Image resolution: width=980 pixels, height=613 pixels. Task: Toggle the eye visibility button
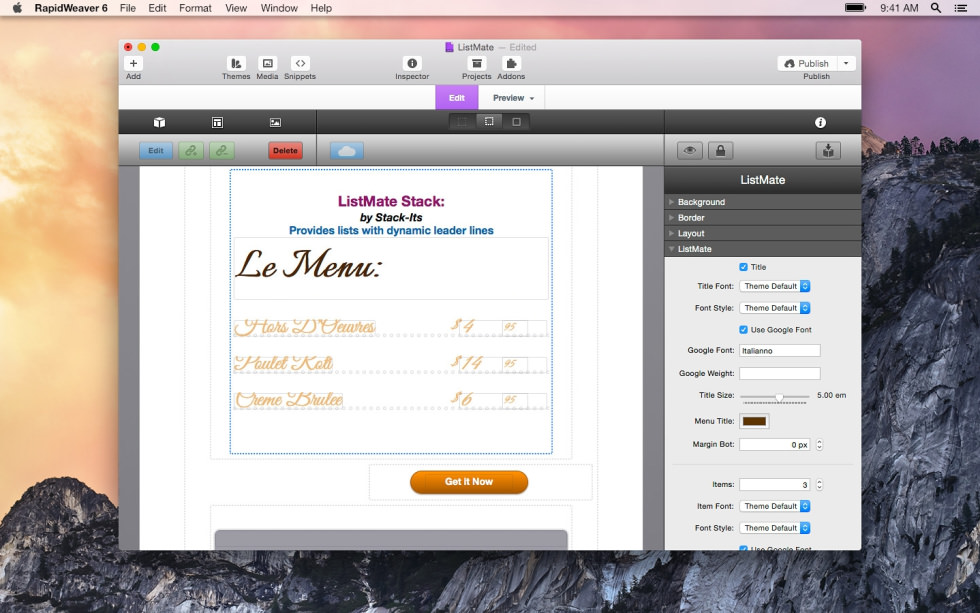pos(690,151)
